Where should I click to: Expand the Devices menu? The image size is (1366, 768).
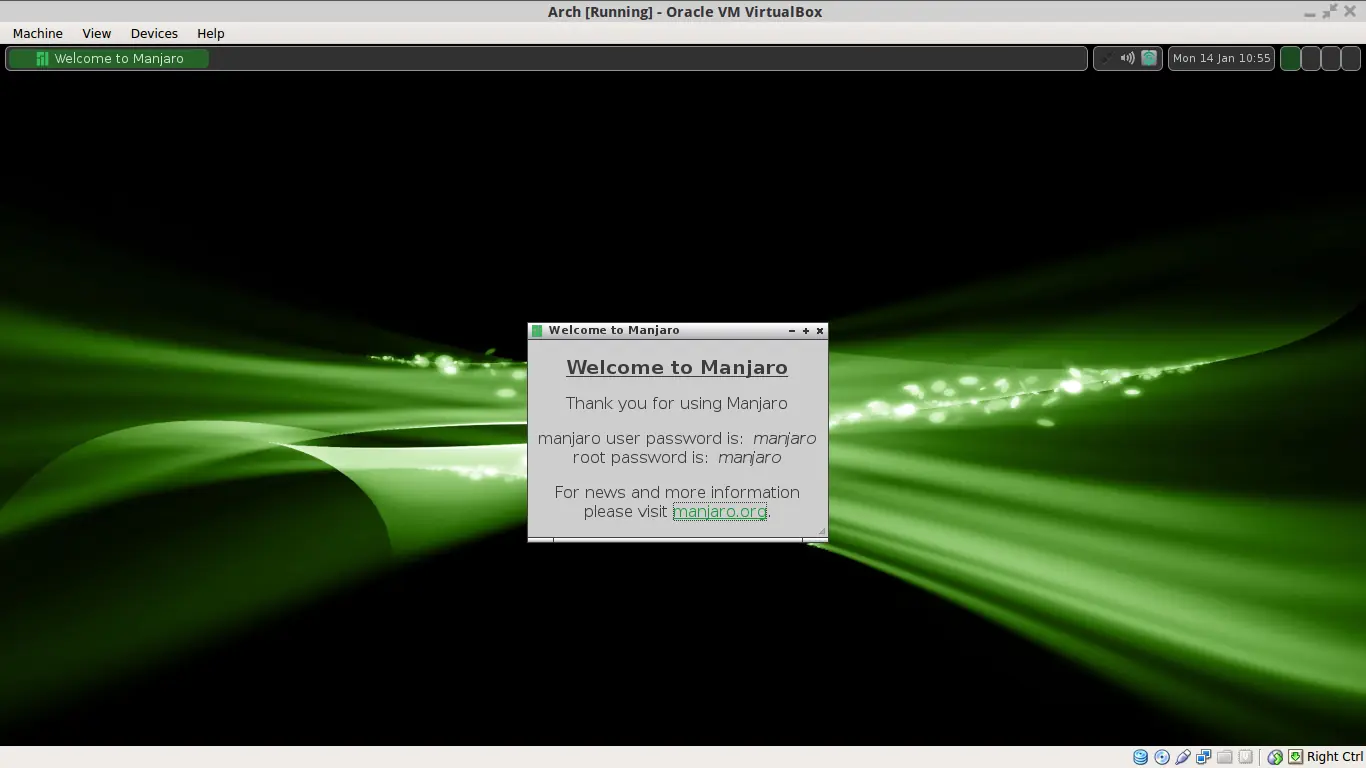coord(154,33)
